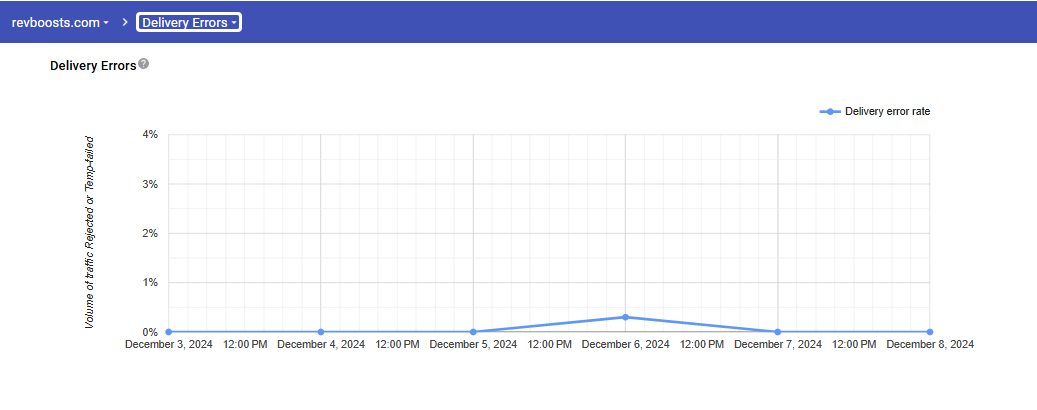Screen dimensions: 1037x410
Task: Click the Delivery error rate legend marker
Action: point(830,112)
